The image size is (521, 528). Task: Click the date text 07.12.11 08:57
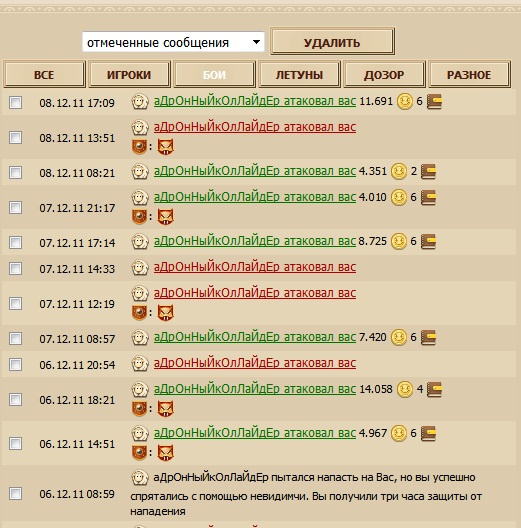pos(77,339)
